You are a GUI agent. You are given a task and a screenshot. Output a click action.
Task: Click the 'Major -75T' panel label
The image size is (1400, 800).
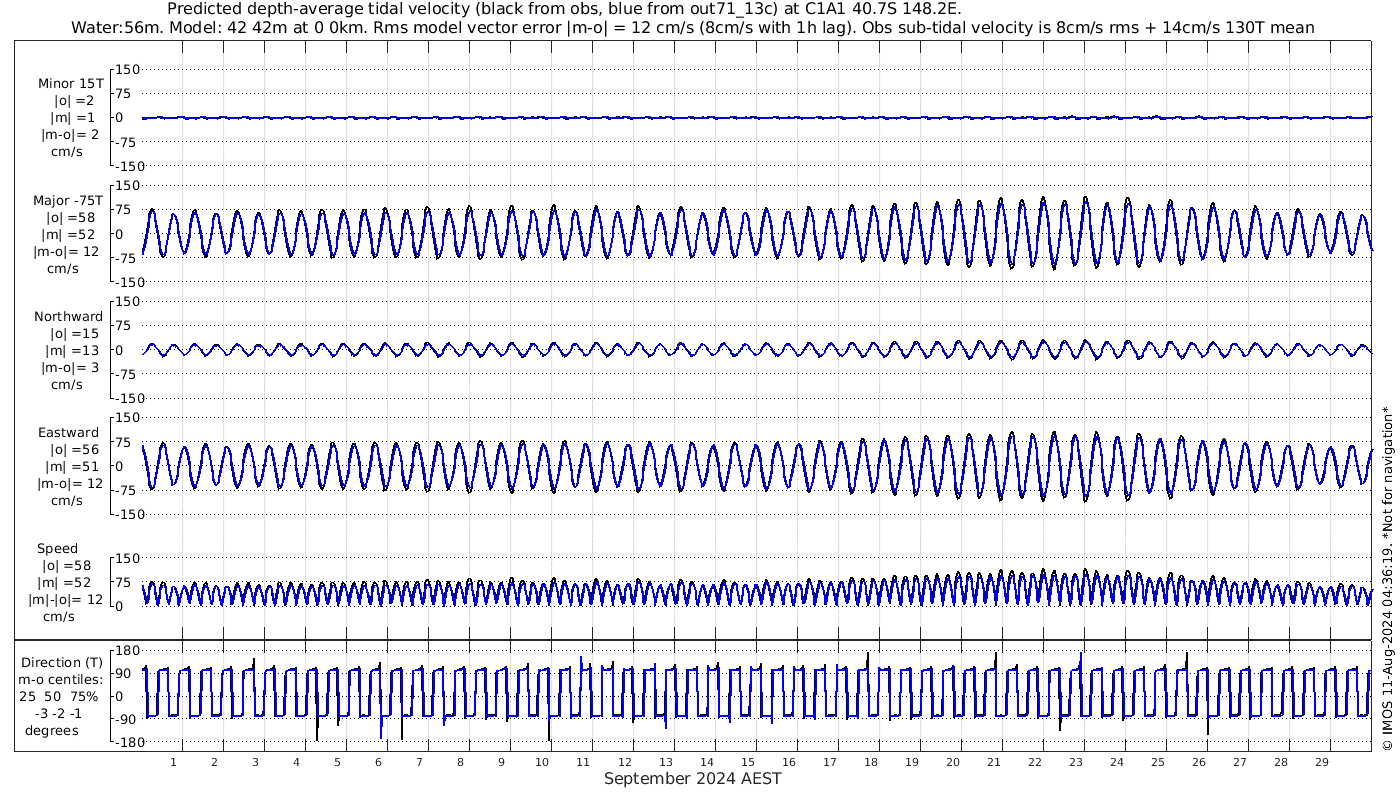[x=68, y=201]
